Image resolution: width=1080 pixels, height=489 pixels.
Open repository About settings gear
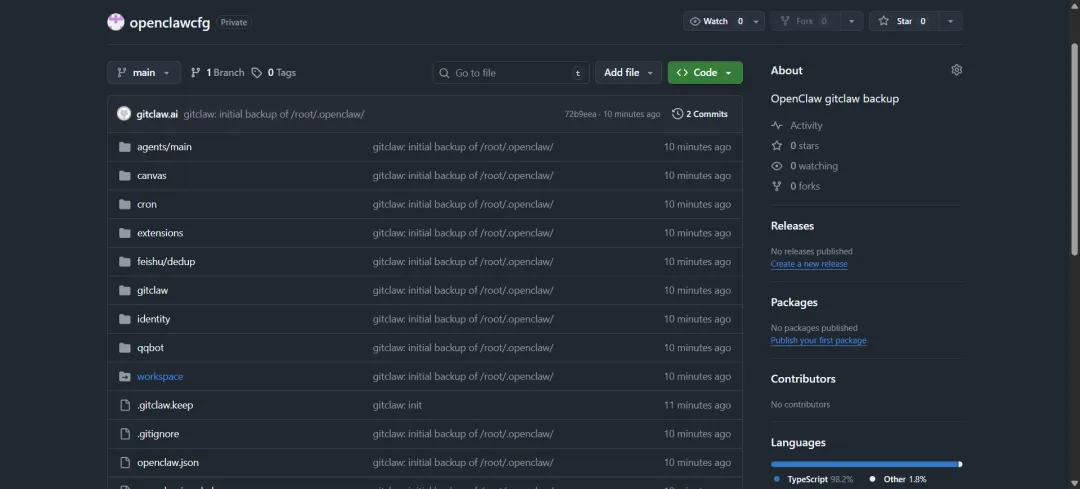(x=956, y=70)
